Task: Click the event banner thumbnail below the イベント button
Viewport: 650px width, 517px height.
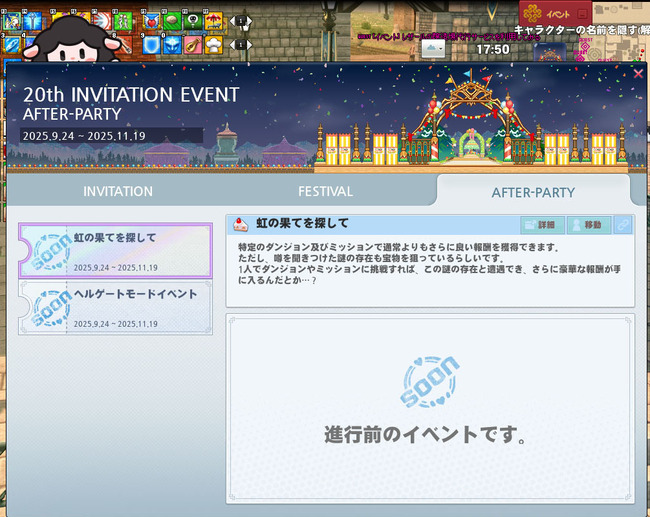Action: point(550,52)
